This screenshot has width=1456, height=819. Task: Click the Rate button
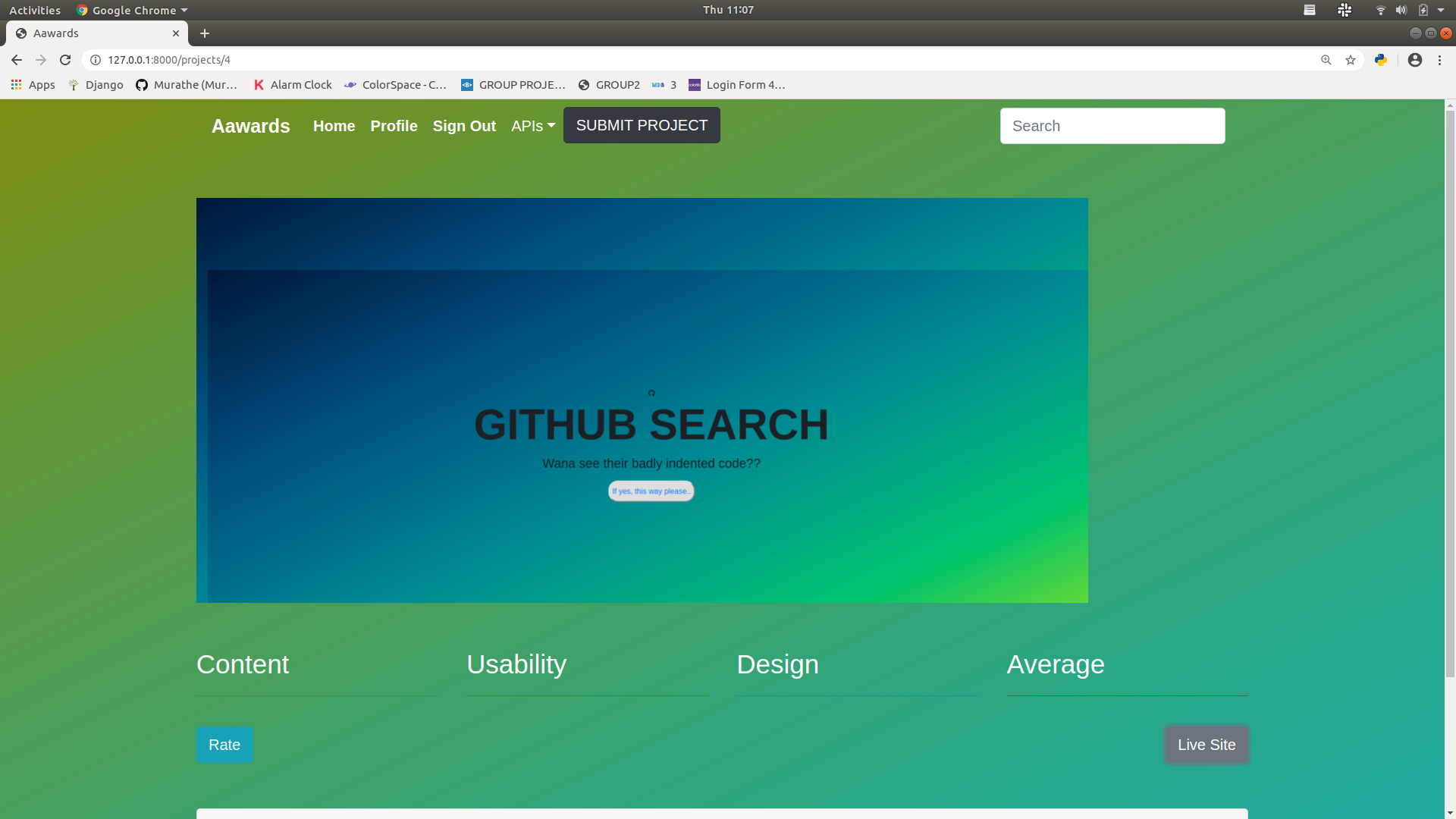224,745
